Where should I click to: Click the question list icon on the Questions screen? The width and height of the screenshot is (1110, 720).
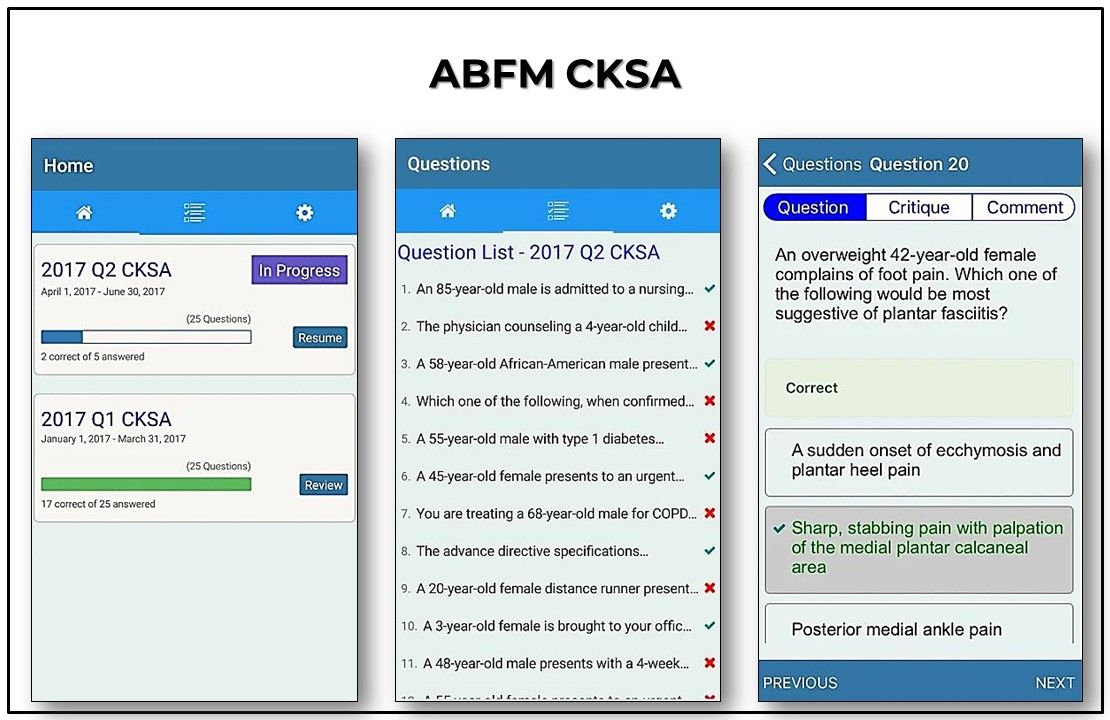pos(558,211)
